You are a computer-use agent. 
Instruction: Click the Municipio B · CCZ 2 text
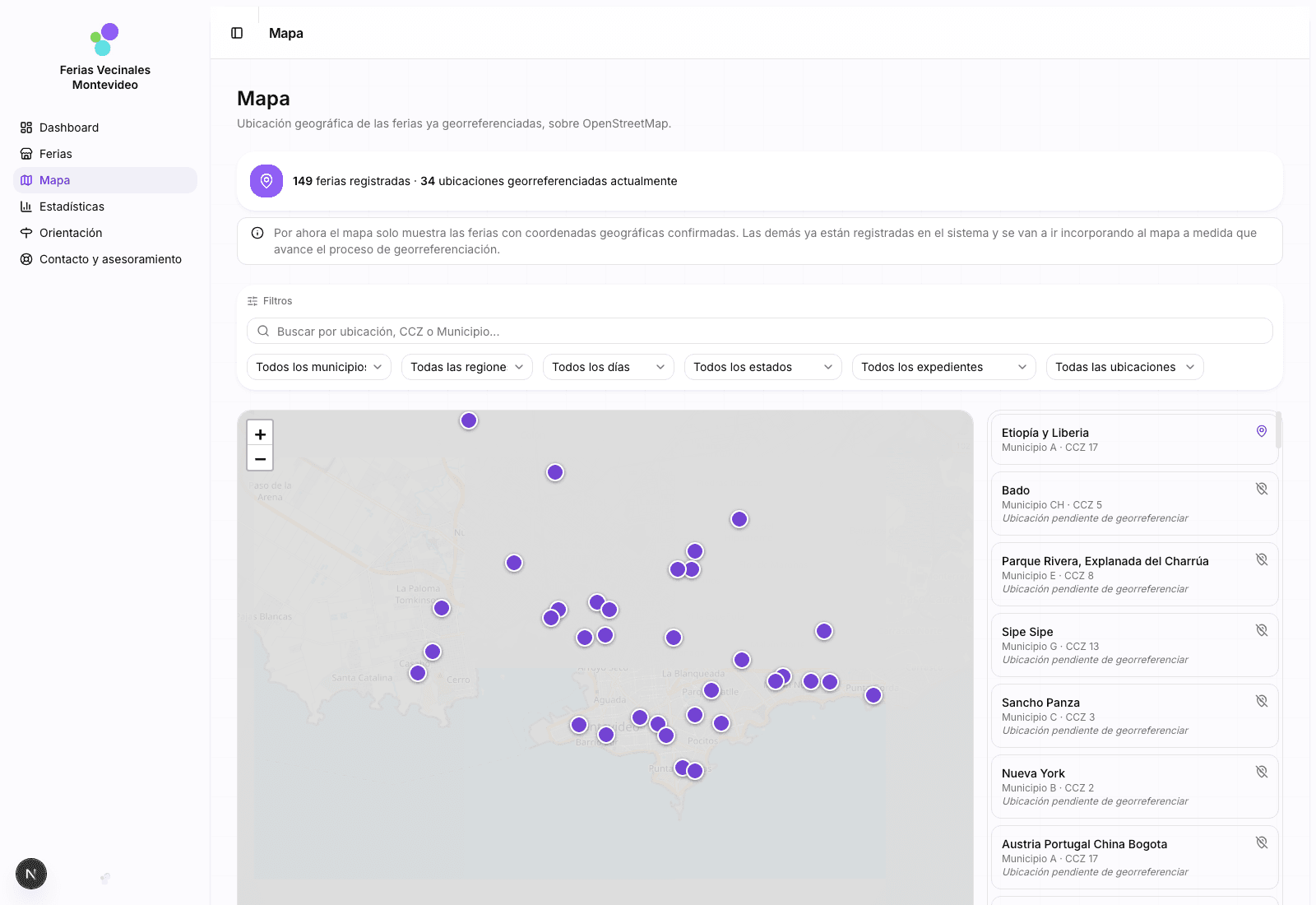pyautogui.click(x=1048, y=788)
